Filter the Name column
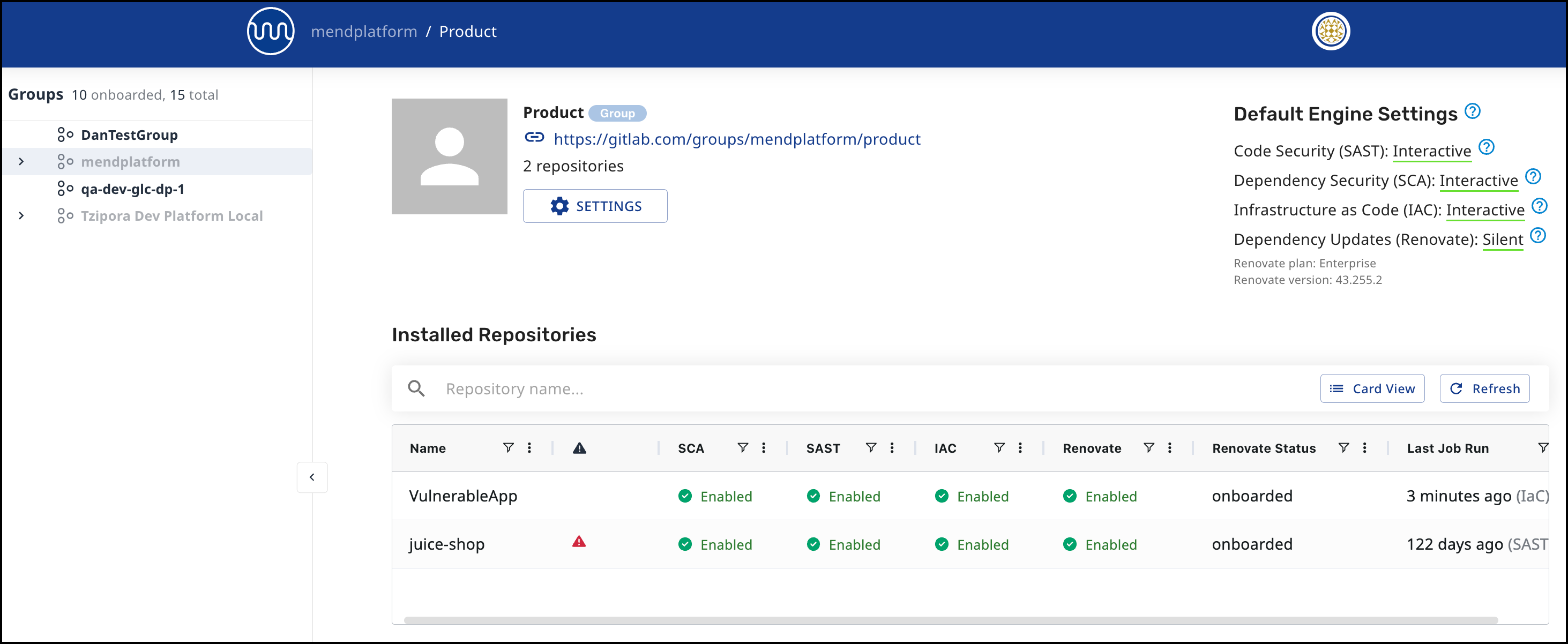This screenshot has width=1568, height=644. tap(508, 448)
